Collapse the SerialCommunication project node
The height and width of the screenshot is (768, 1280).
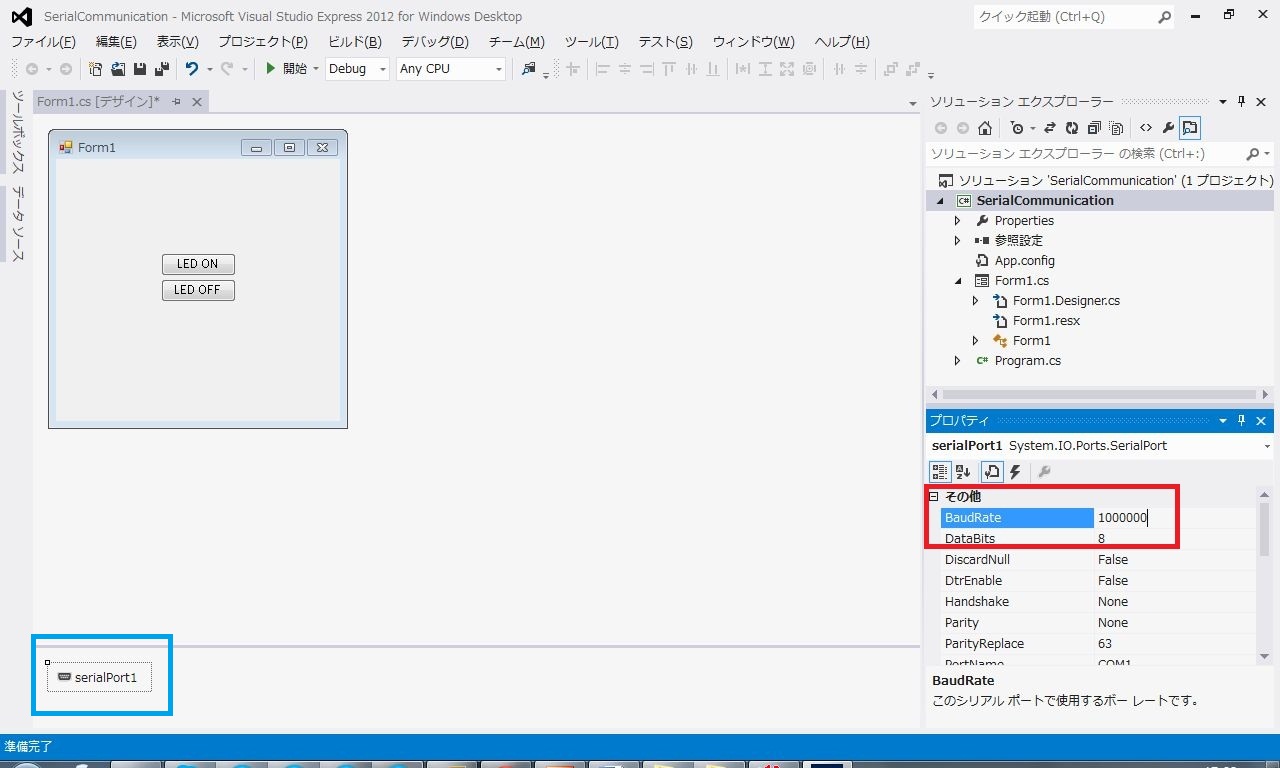(940, 200)
